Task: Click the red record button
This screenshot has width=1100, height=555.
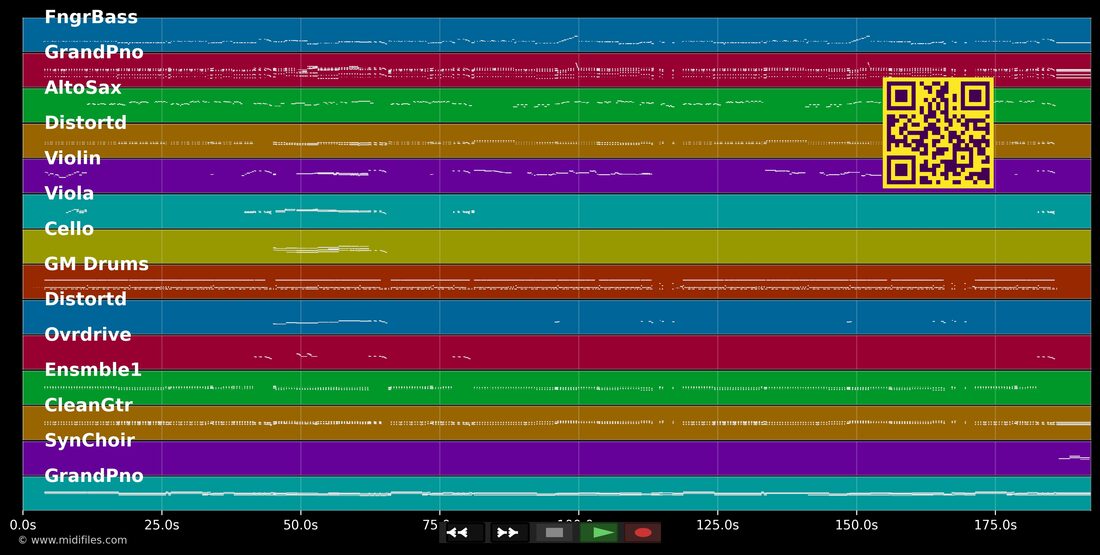Action: click(643, 533)
